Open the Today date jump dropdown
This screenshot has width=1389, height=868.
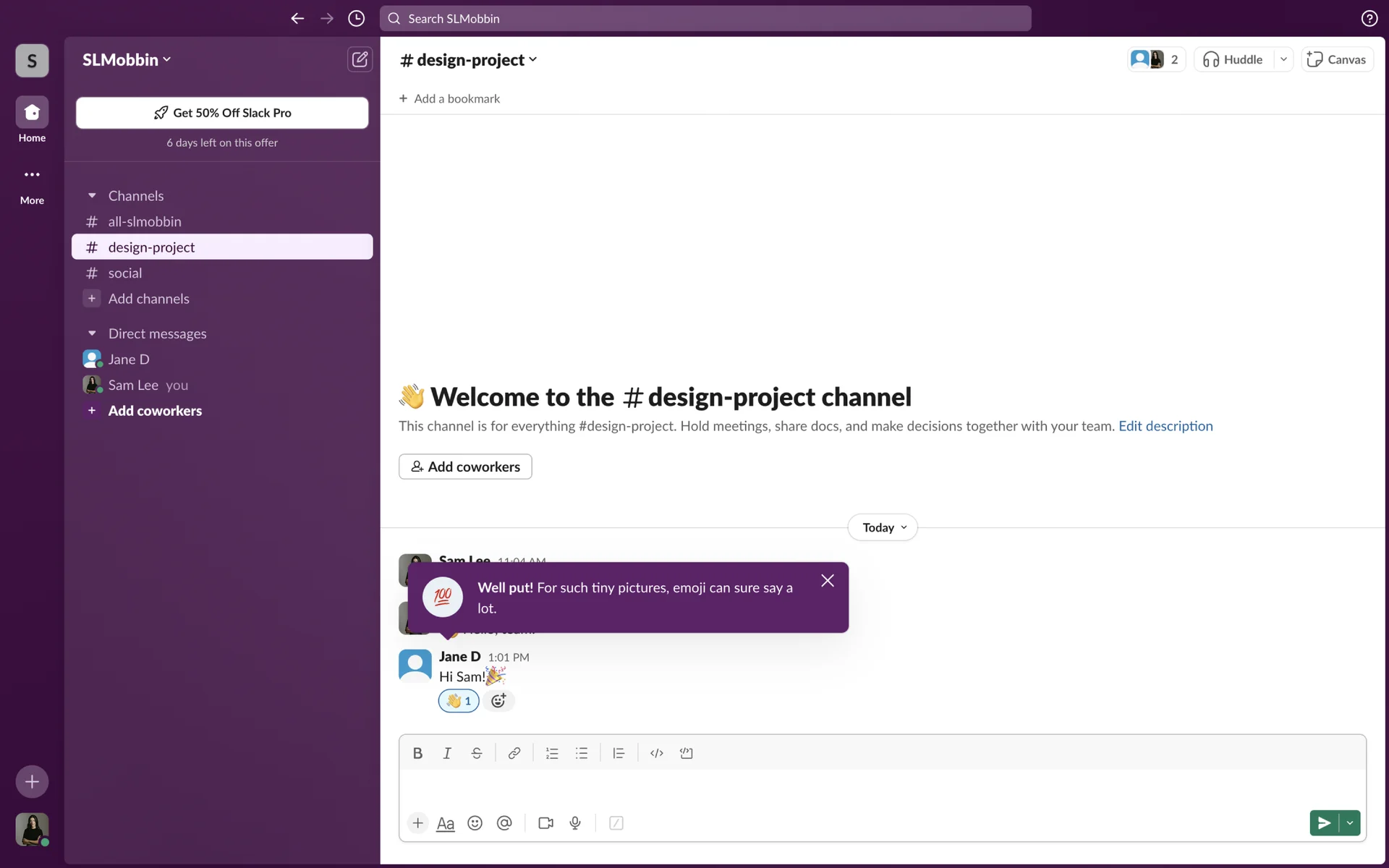click(883, 527)
